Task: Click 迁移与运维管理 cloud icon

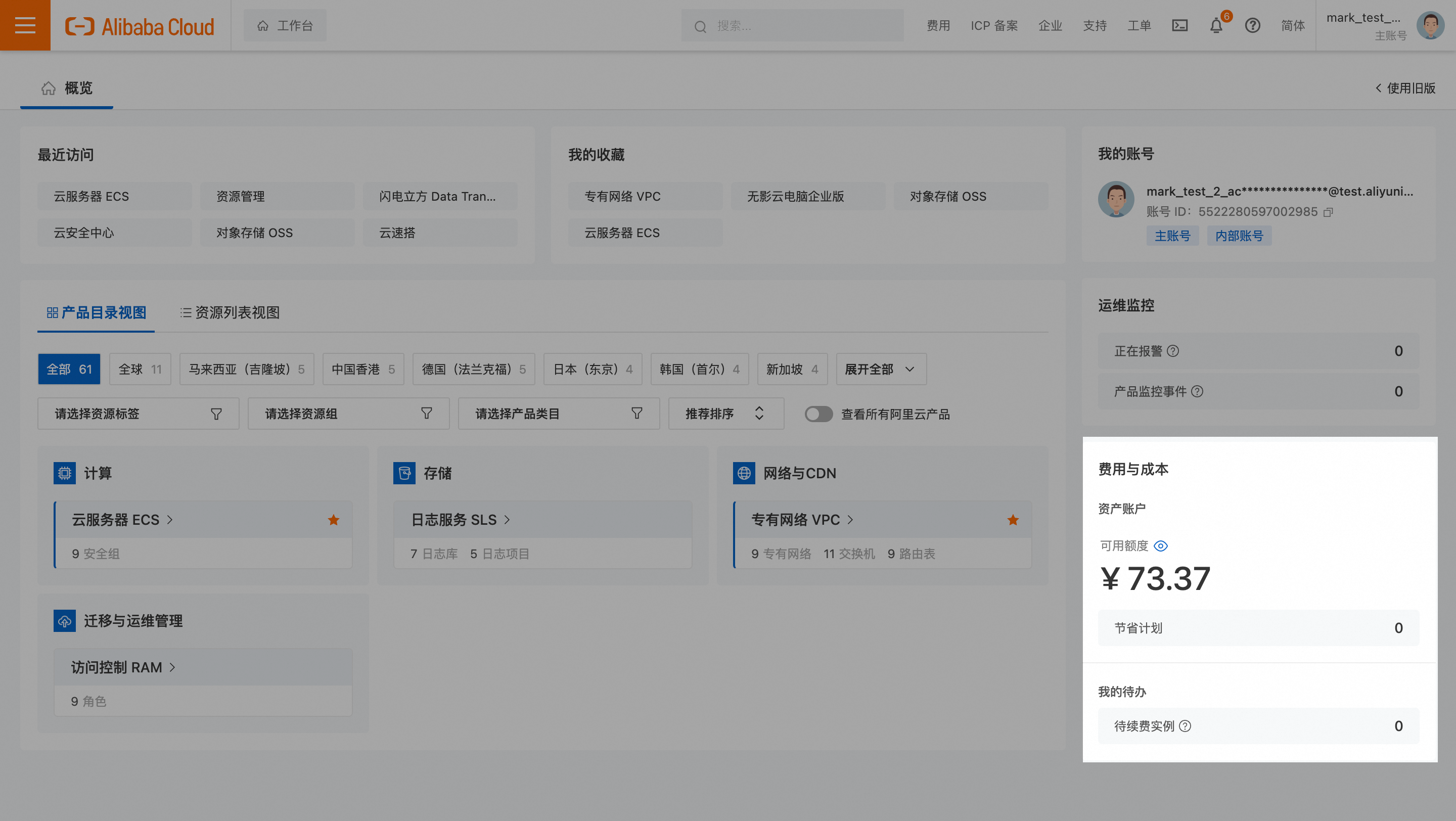Action: pyautogui.click(x=64, y=621)
